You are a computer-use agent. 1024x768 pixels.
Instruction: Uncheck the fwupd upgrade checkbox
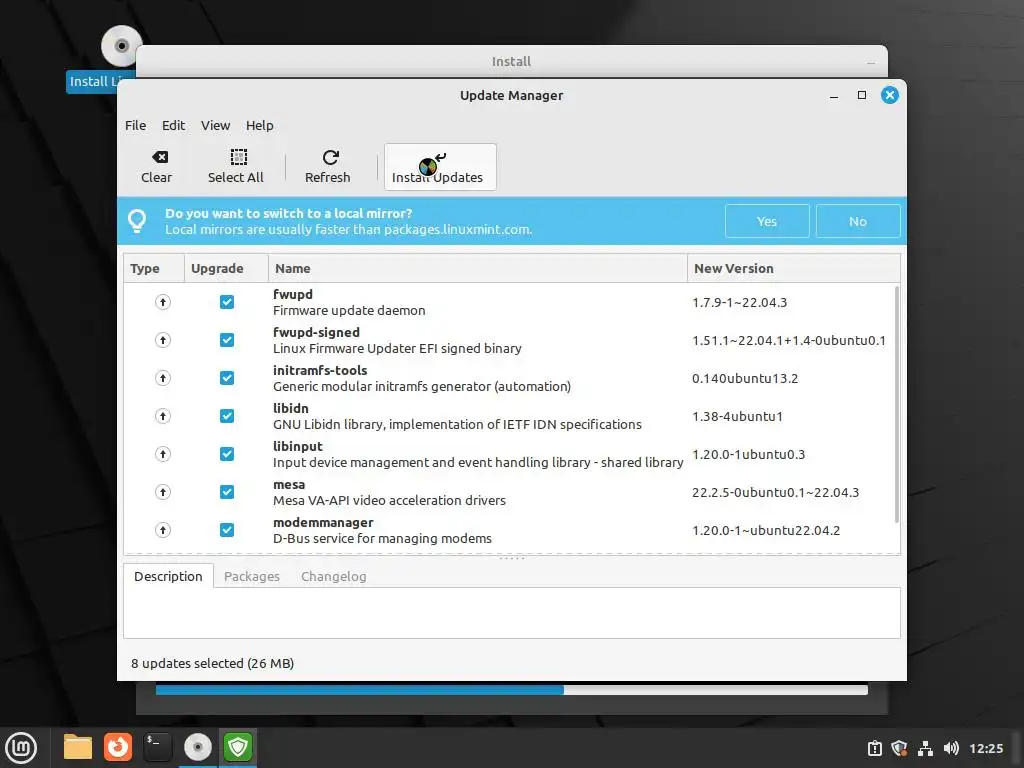click(227, 302)
